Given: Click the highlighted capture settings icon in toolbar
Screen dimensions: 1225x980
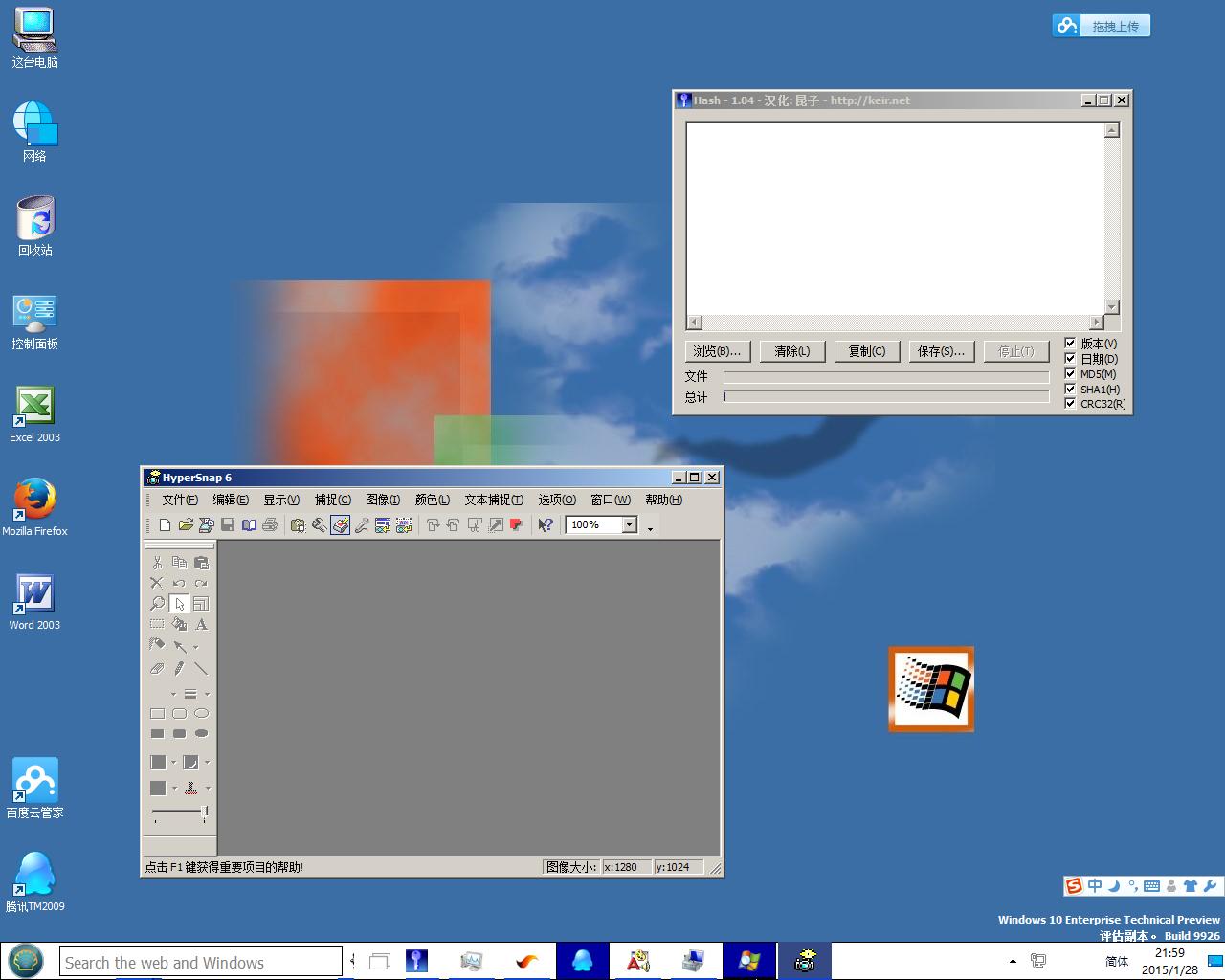Looking at the screenshot, I should pos(340,524).
